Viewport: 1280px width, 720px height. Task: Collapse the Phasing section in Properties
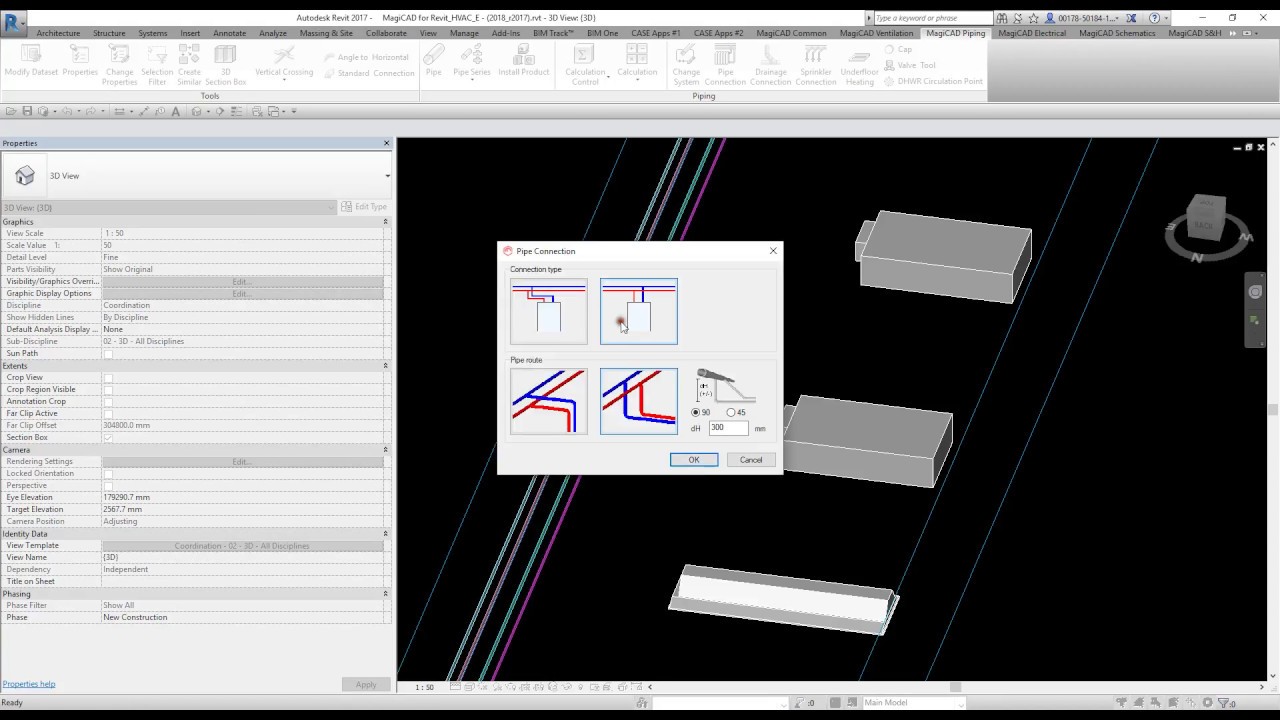386,594
